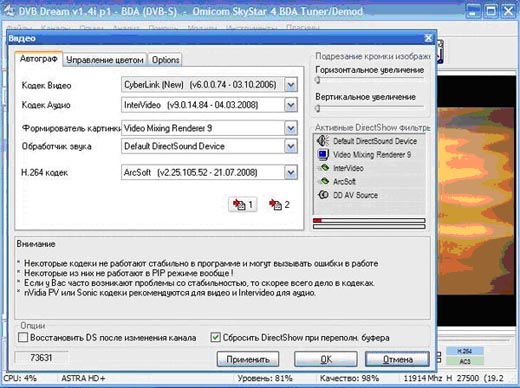Expand the Обработчик звука dropdown

(291, 146)
